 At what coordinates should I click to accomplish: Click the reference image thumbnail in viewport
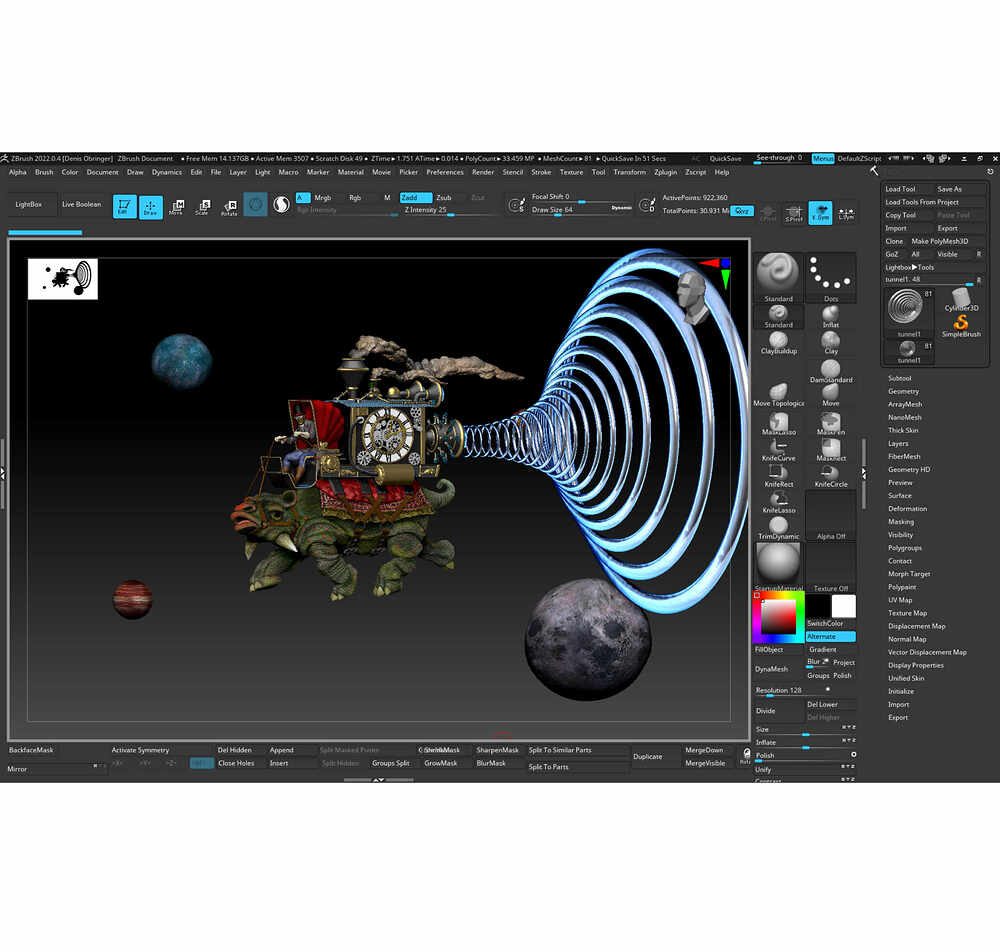[x=62, y=279]
